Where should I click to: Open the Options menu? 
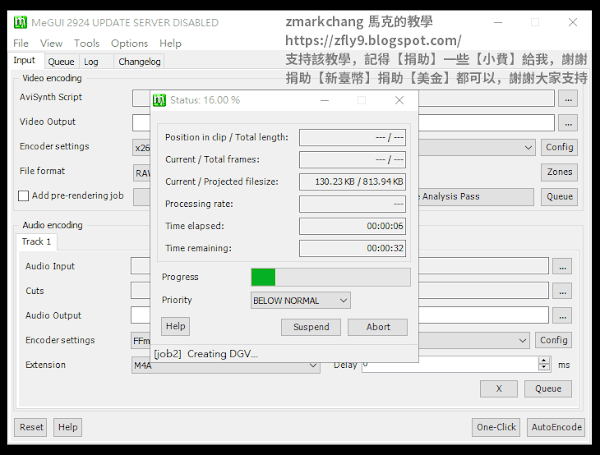click(x=129, y=43)
